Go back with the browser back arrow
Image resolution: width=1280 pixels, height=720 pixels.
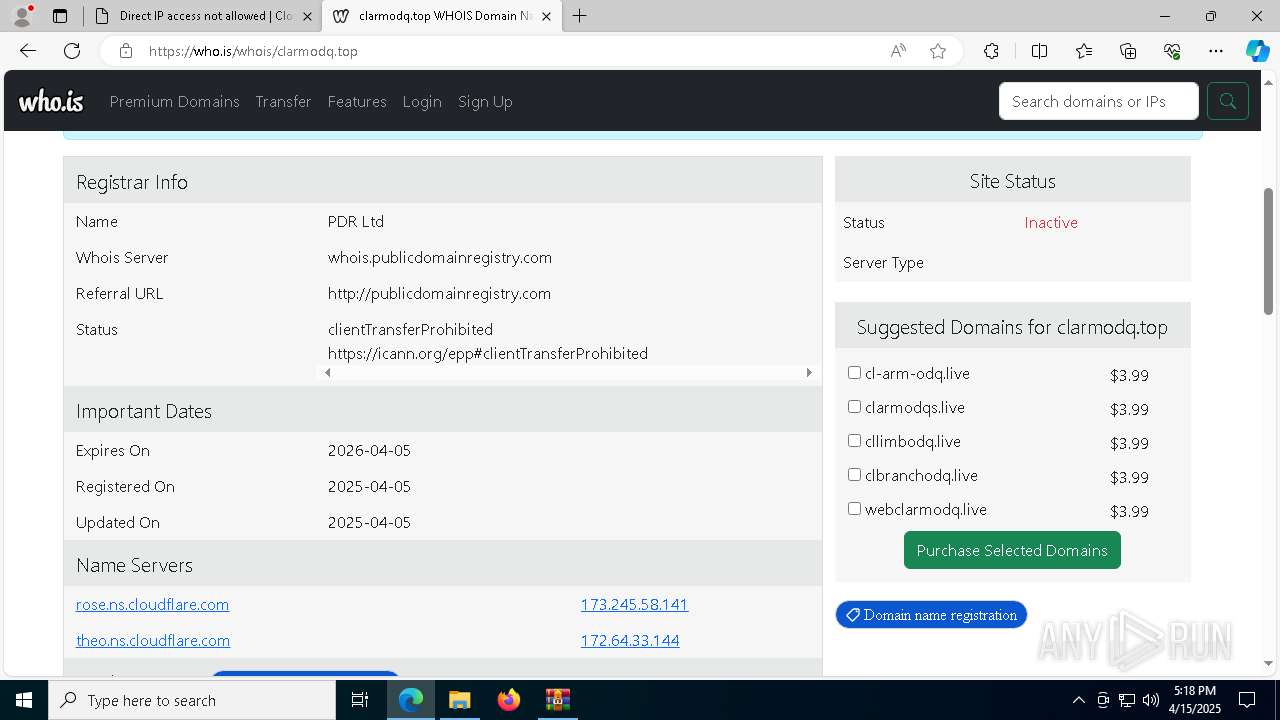(28, 51)
